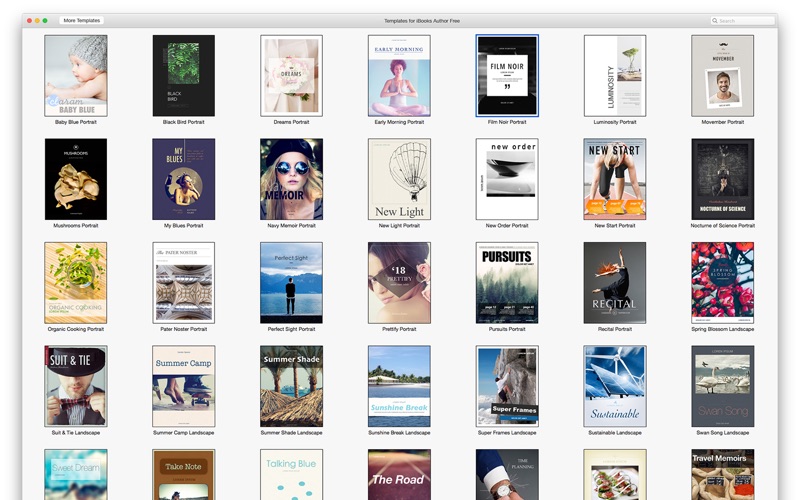Choose the Nocturne of Science Portrait template
This screenshot has height=500, width=800.
722,179
